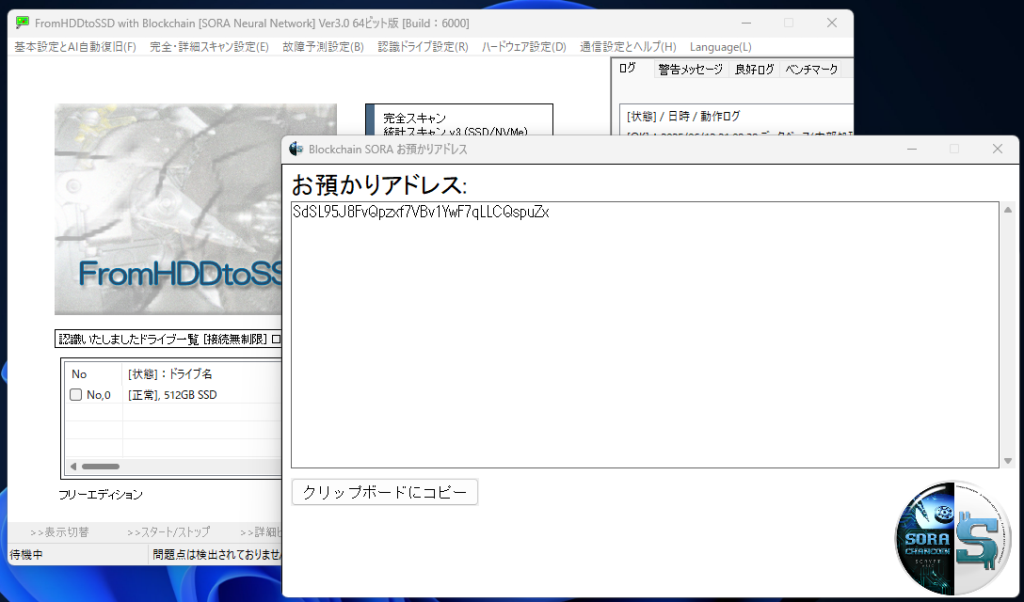Viewport: 1024px width, 602px height.
Task: Click the FromHDDtoSSD banner image
Action: coord(168,210)
